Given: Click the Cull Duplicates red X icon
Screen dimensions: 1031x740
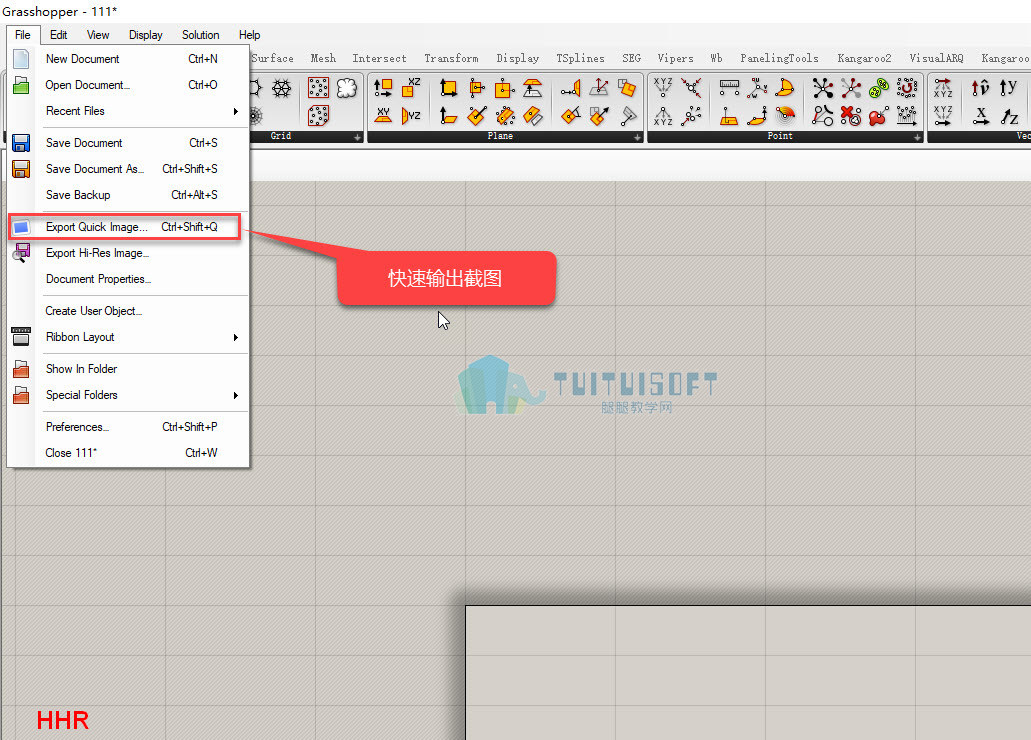Looking at the screenshot, I should (x=850, y=116).
